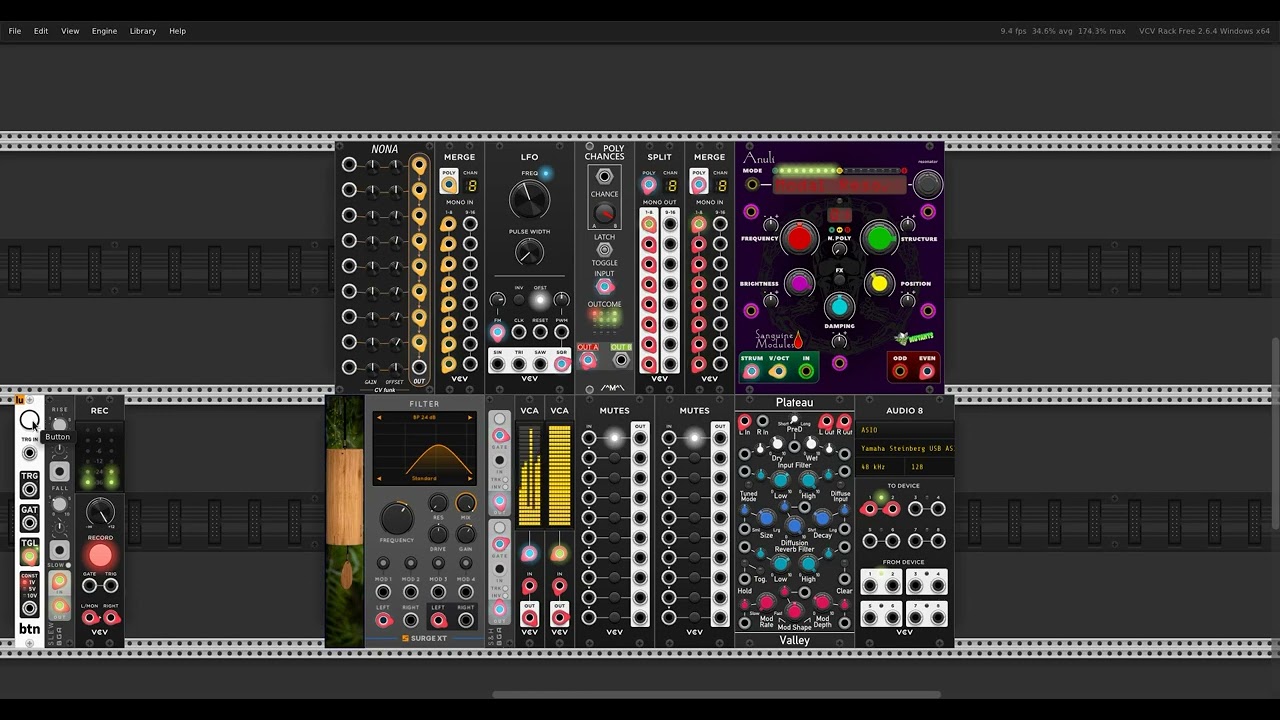
Task: Toggle the LFO OFST button
Action: coord(540,300)
